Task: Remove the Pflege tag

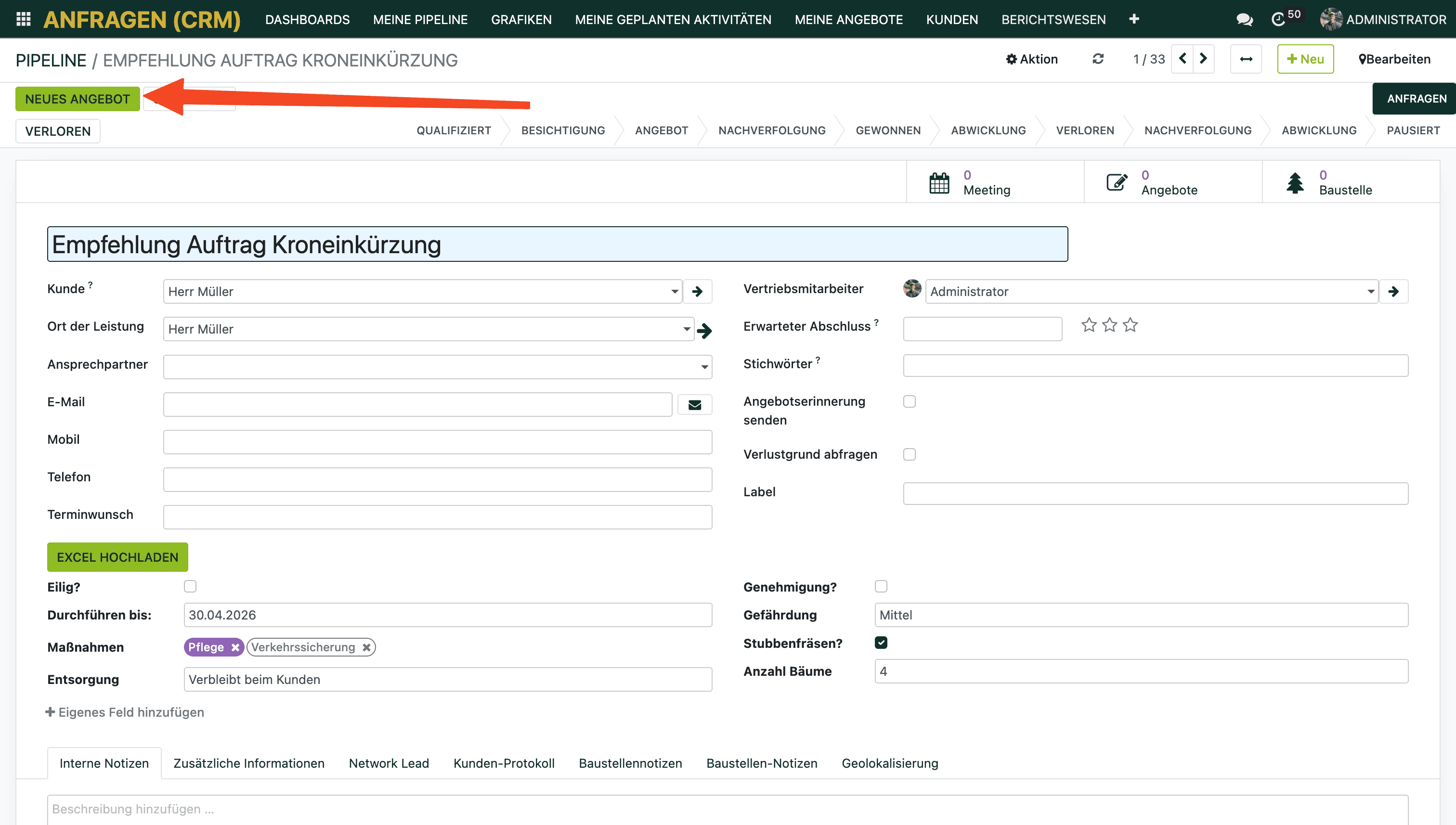Action: (x=235, y=647)
